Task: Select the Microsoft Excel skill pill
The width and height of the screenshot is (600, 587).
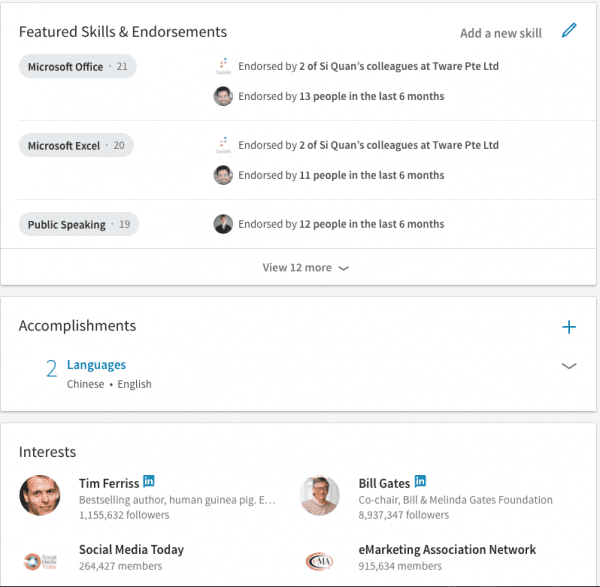Action: (x=76, y=145)
